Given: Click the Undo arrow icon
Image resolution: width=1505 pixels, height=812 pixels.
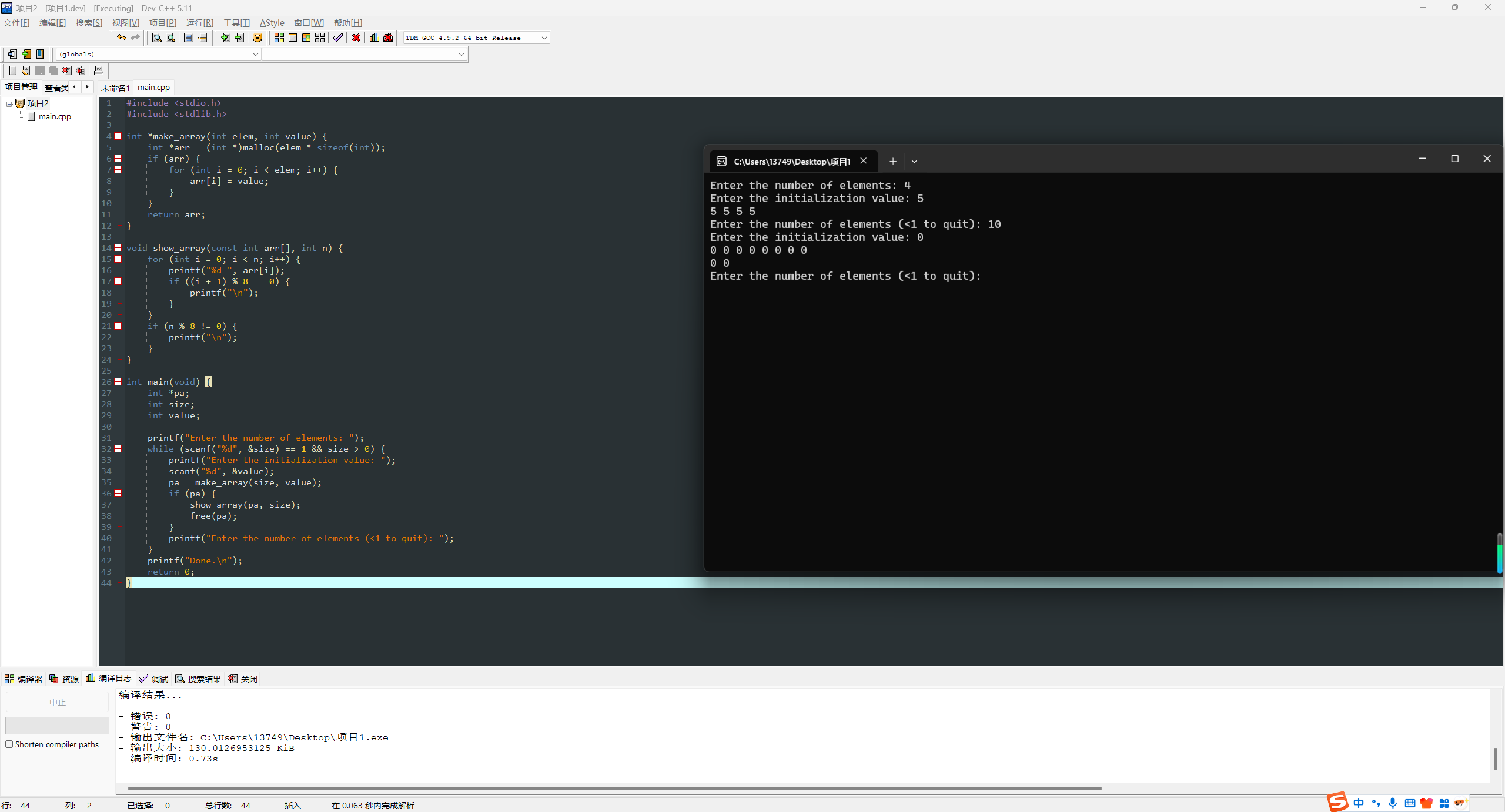Looking at the screenshot, I should coord(122,38).
